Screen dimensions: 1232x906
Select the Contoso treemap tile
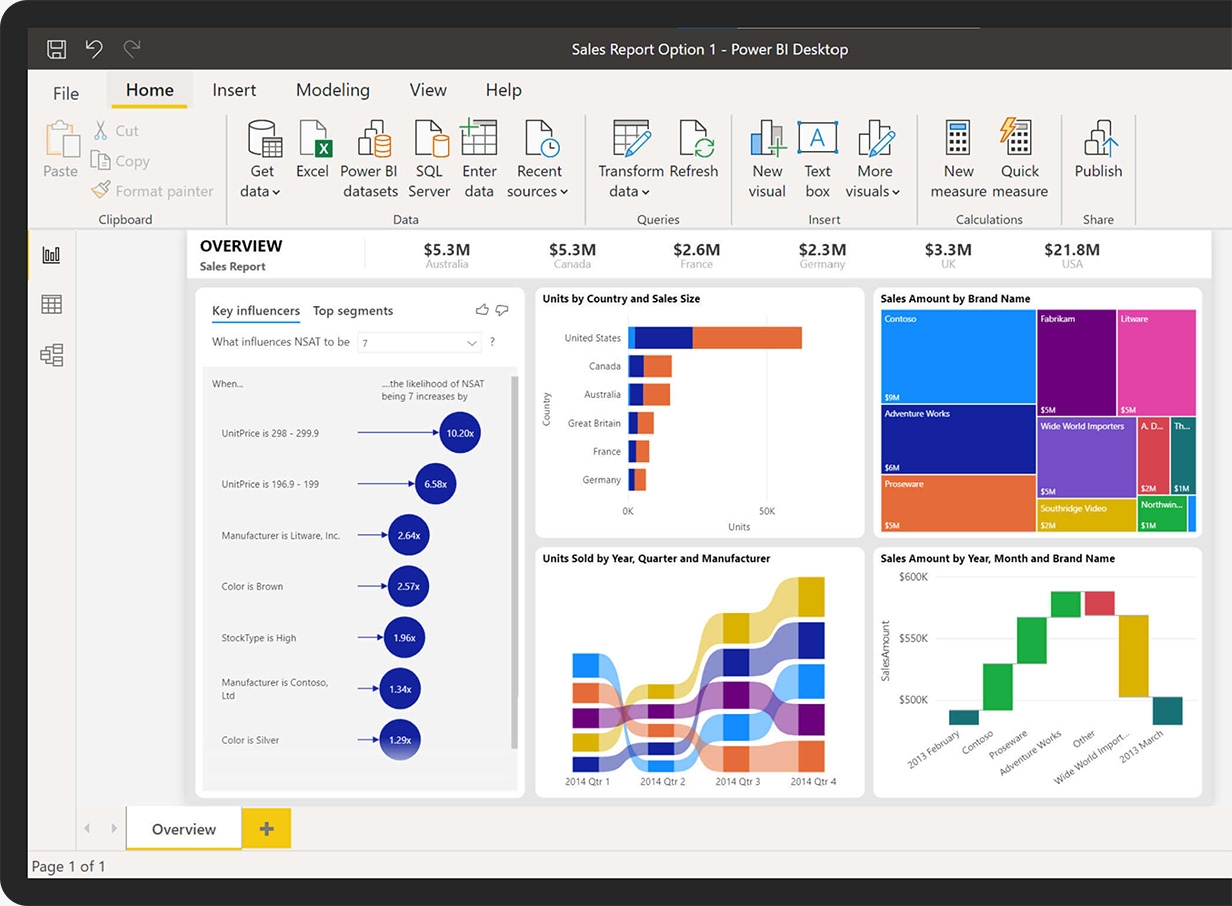click(x=958, y=355)
